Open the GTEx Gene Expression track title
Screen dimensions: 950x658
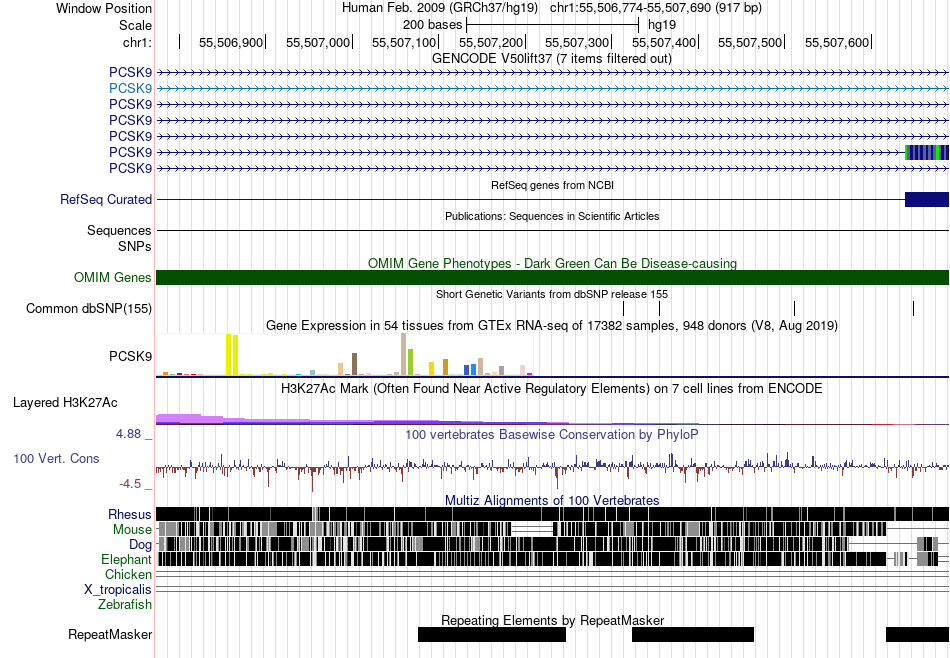pyautogui.click(x=552, y=326)
